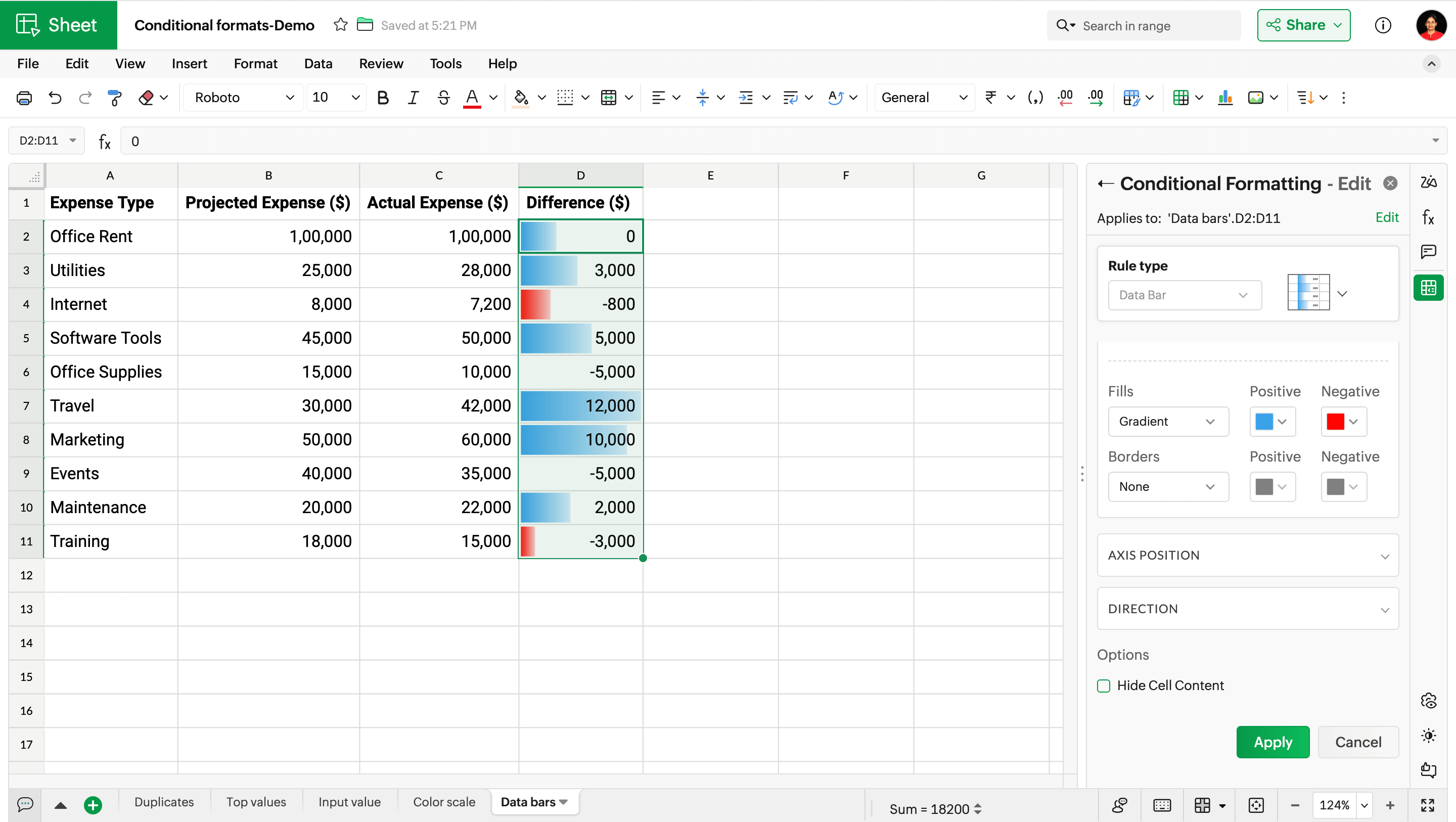Click the thousands separator format icon
This screenshot has width=1456, height=822.
(1035, 98)
